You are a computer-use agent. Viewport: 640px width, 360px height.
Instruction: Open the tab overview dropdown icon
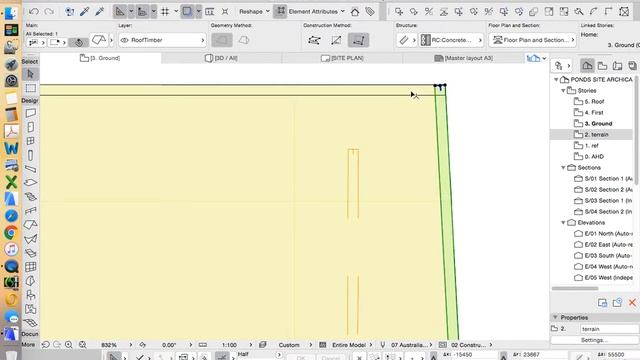click(536, 58)
